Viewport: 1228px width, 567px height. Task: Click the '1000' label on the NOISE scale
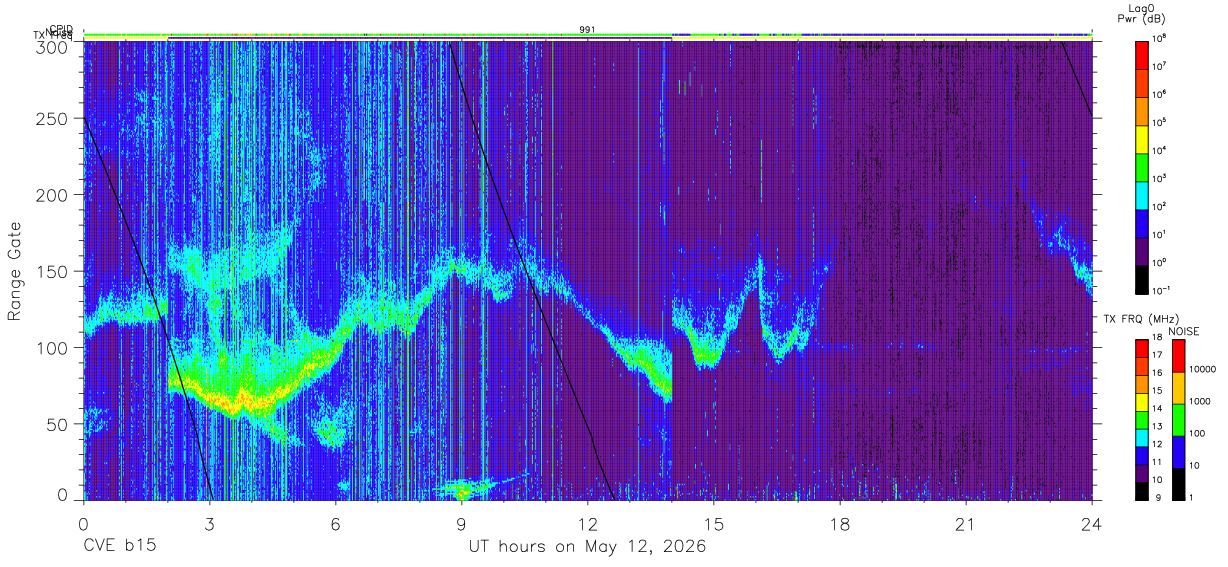1201,401
